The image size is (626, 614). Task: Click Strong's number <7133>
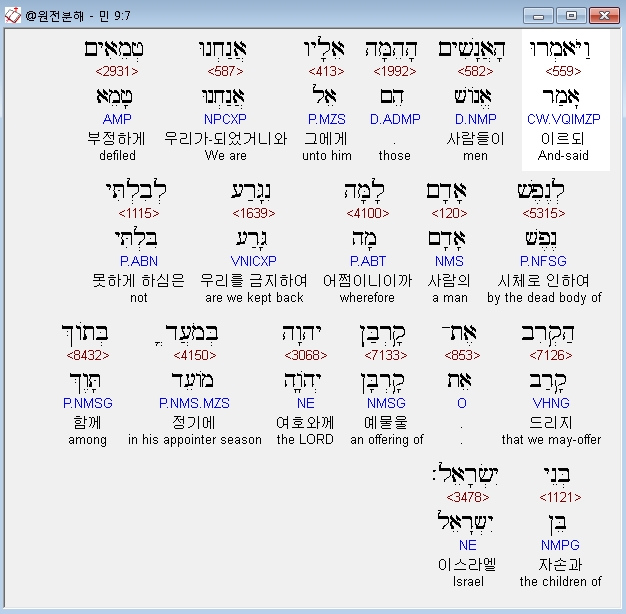[386, 355]
